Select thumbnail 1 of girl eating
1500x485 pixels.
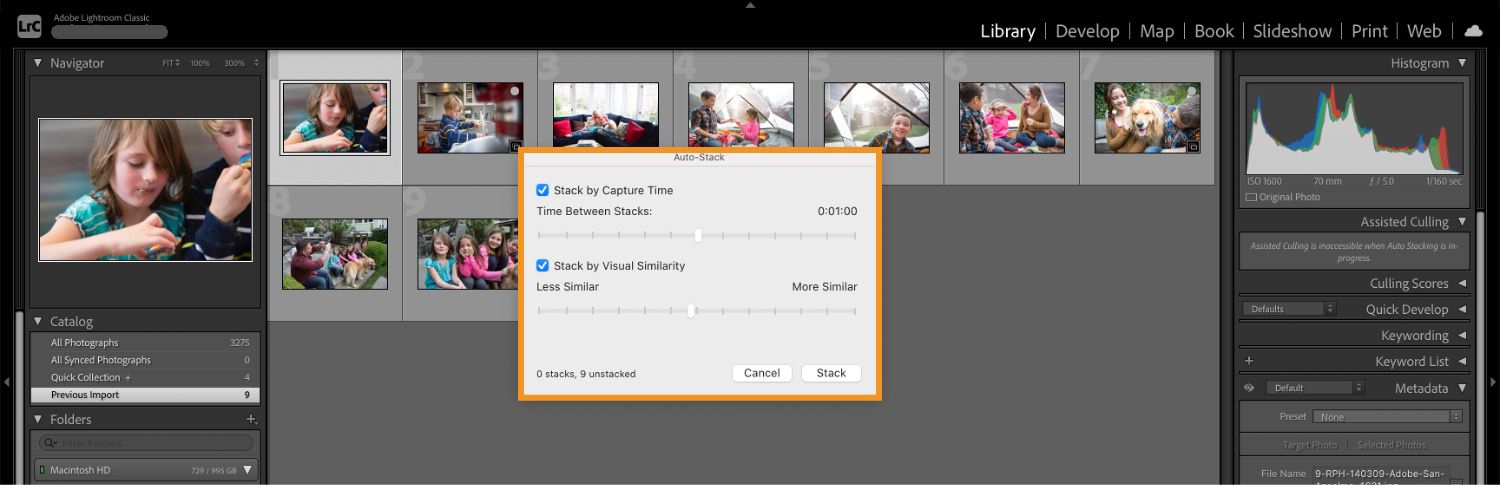pos(335,118)
